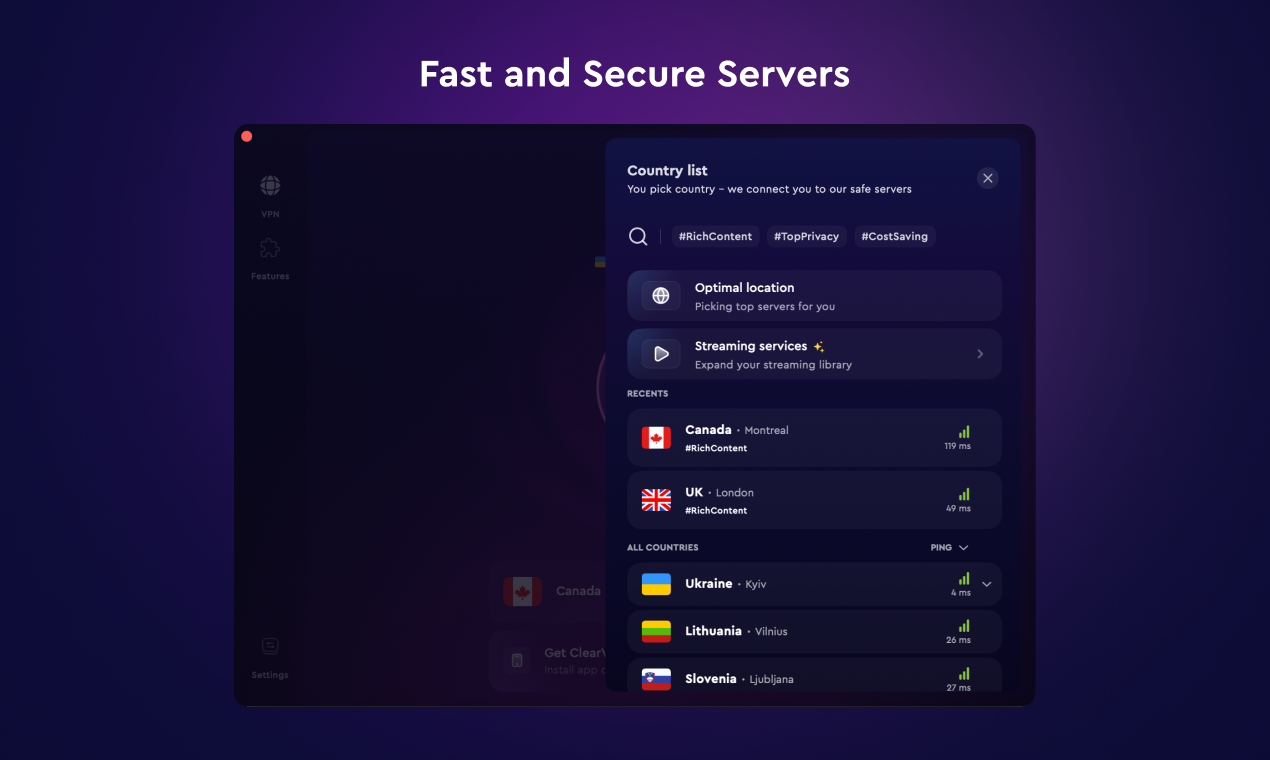The height and width of the screenshot is (760, 1270).
Task: Click the Get ClearVPN install card icon
Action: click(517, 660)
